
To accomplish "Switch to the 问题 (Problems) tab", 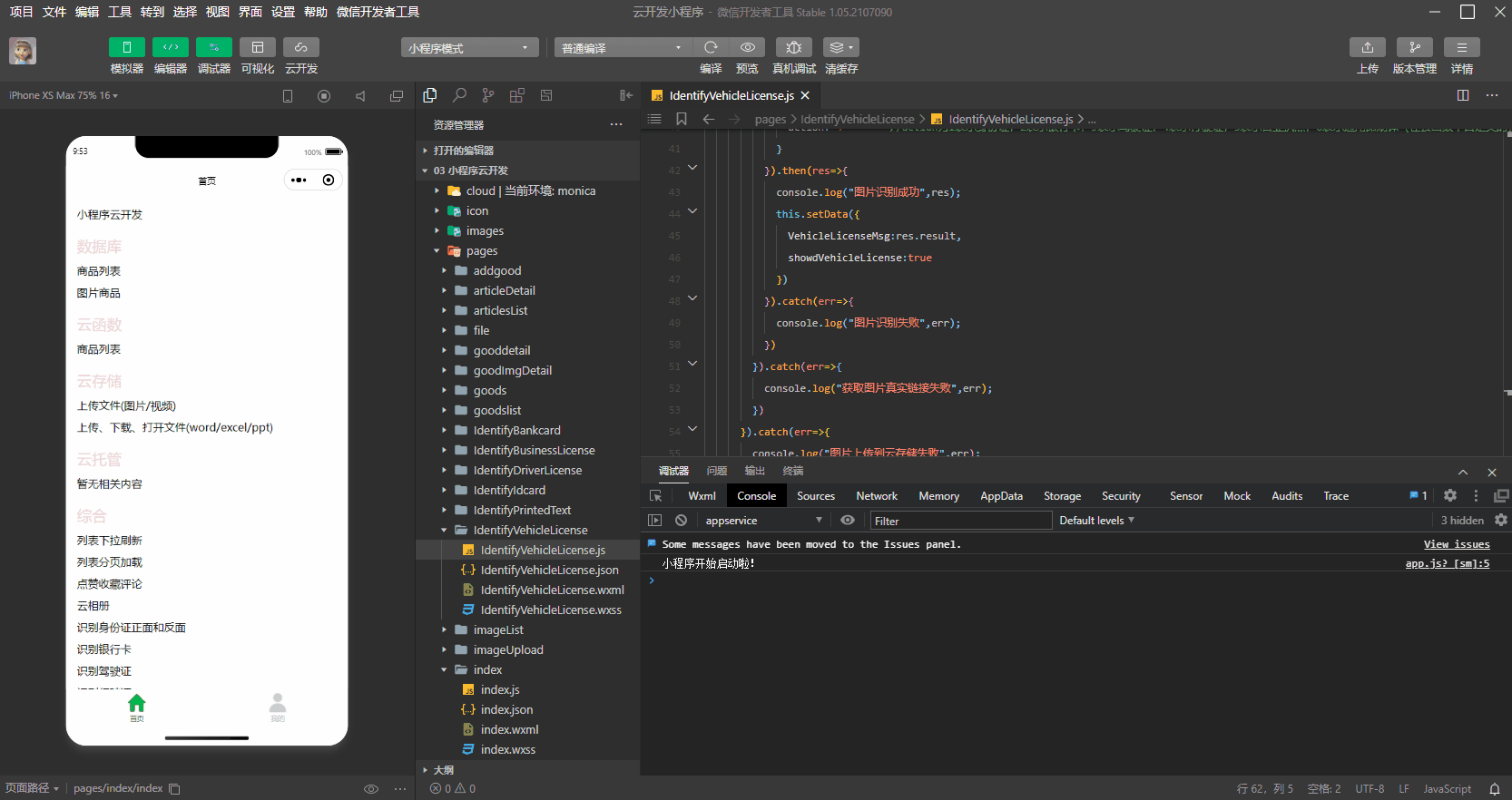I will pos(717,471).
